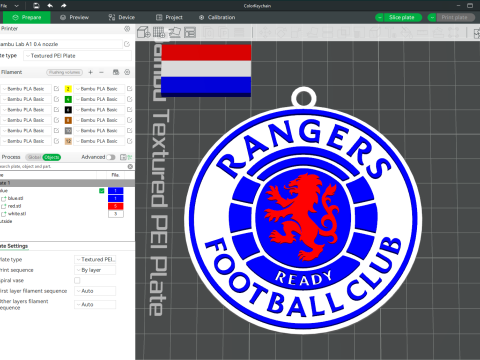Click the black filament 6 color swatch
Screen dimensions: 480x360
coord(68,110)
